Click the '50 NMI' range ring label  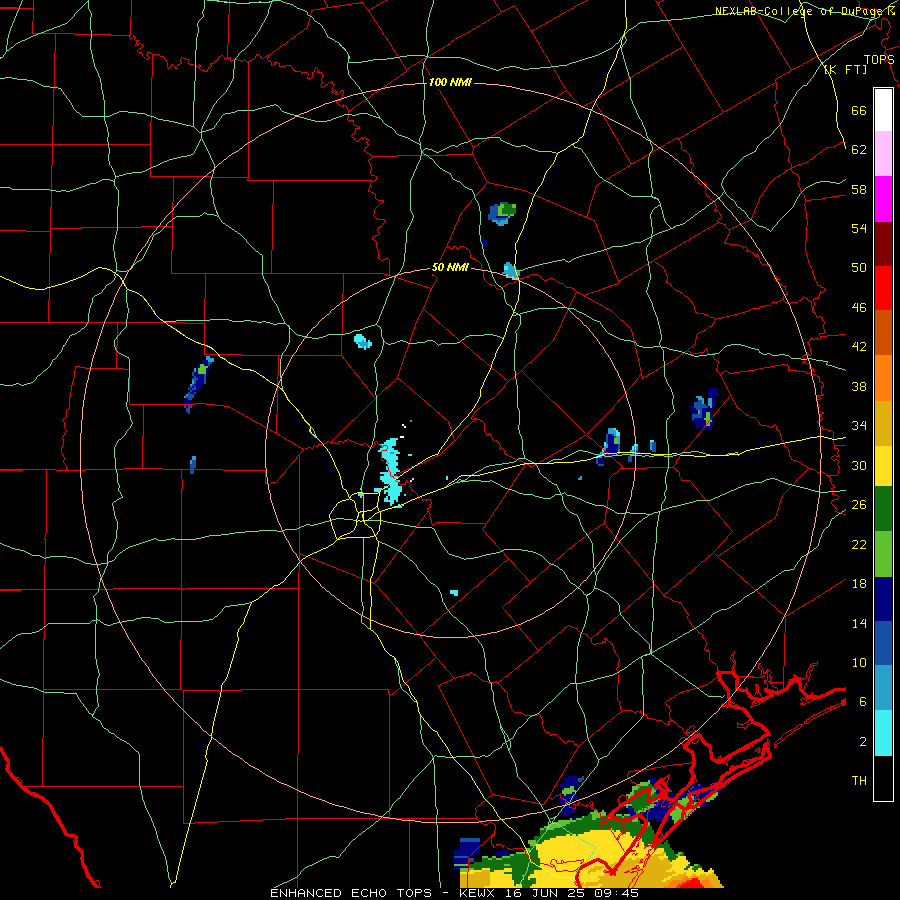point(450,267)
